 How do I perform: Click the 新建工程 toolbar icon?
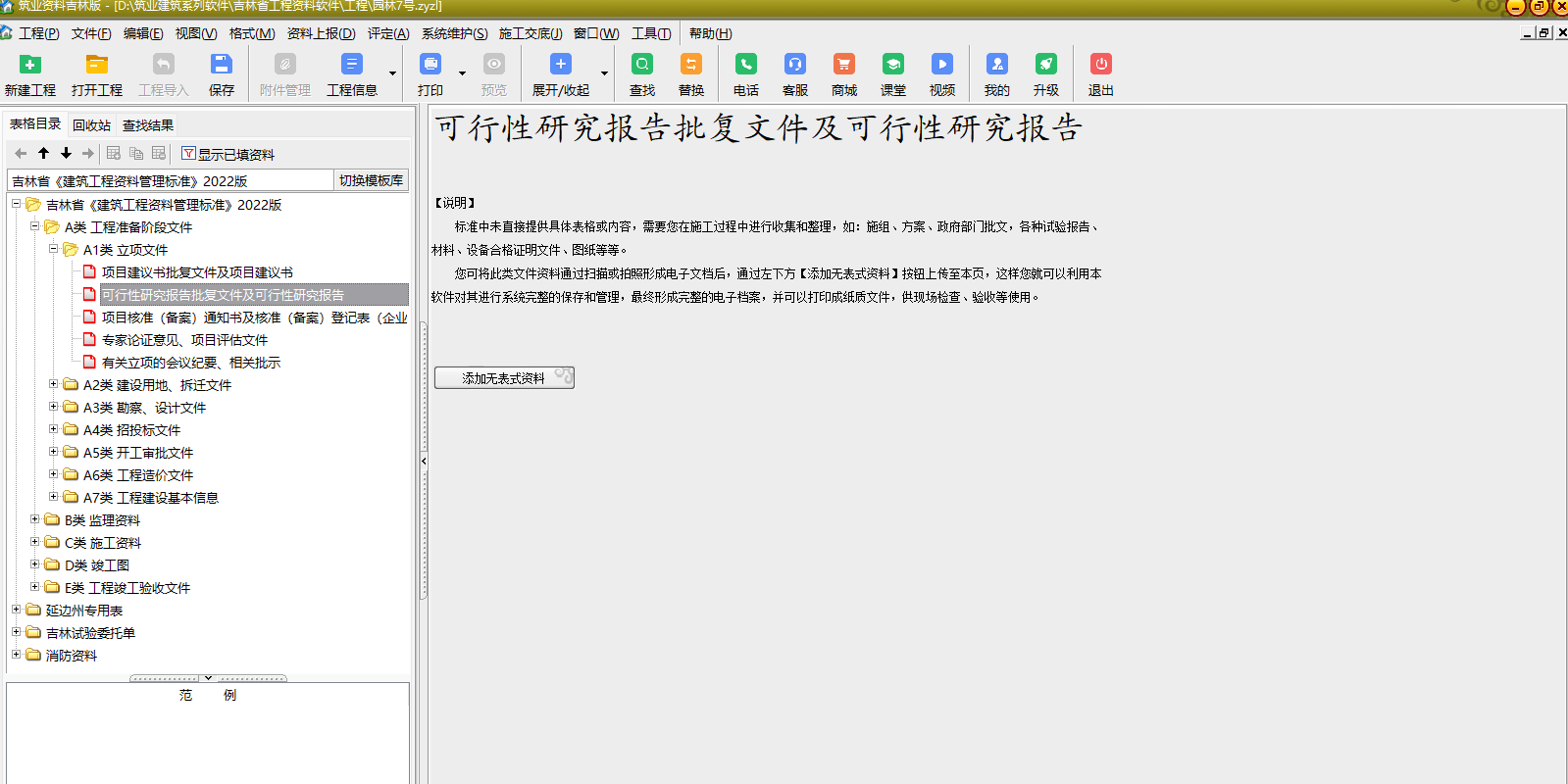pos(30,66)
